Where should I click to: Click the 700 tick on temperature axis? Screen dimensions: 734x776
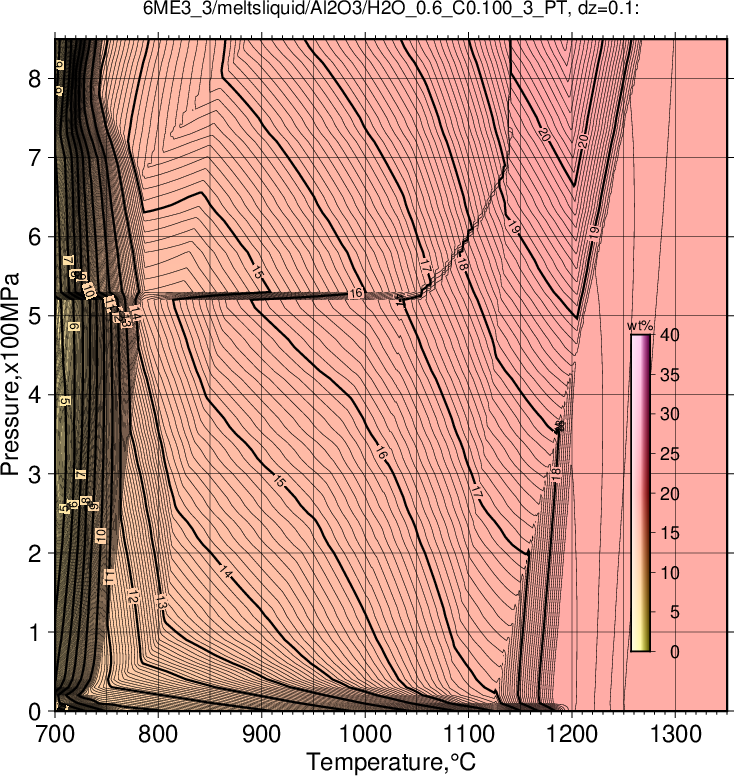click(x=54, y=734)
